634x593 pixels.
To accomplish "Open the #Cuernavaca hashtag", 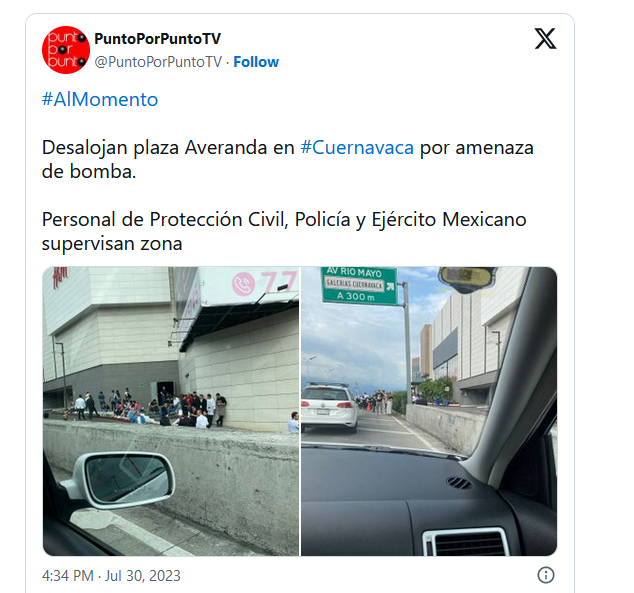I will (357, 148).
